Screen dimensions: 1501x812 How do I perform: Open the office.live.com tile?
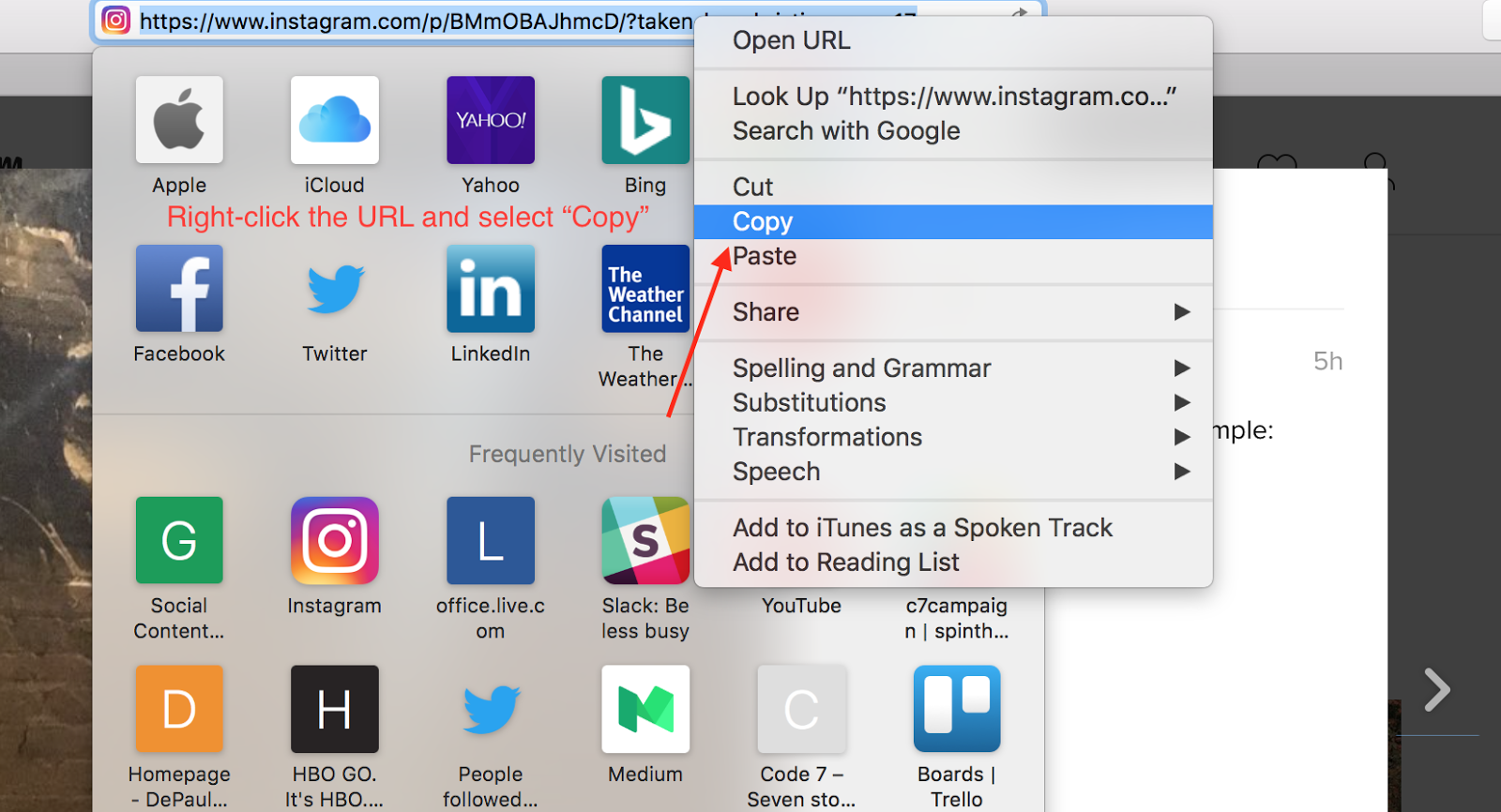click(491, 540)
